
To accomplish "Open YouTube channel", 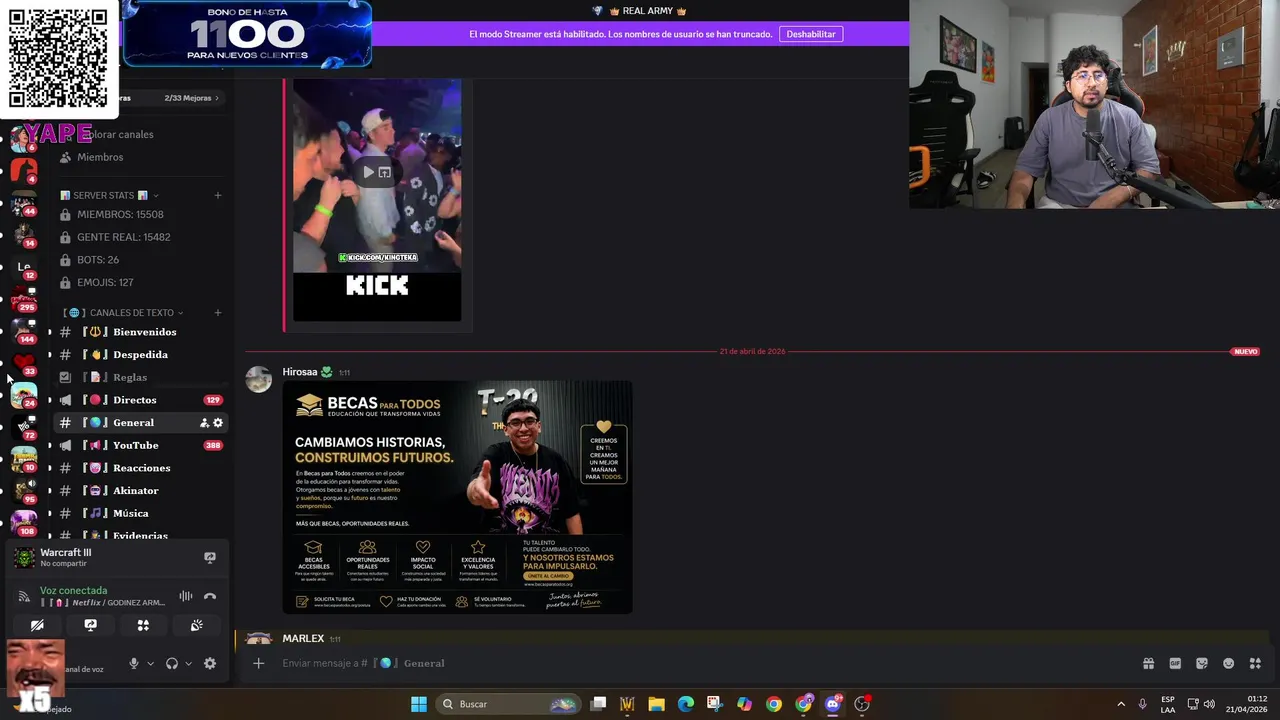I will click(141, 445).
